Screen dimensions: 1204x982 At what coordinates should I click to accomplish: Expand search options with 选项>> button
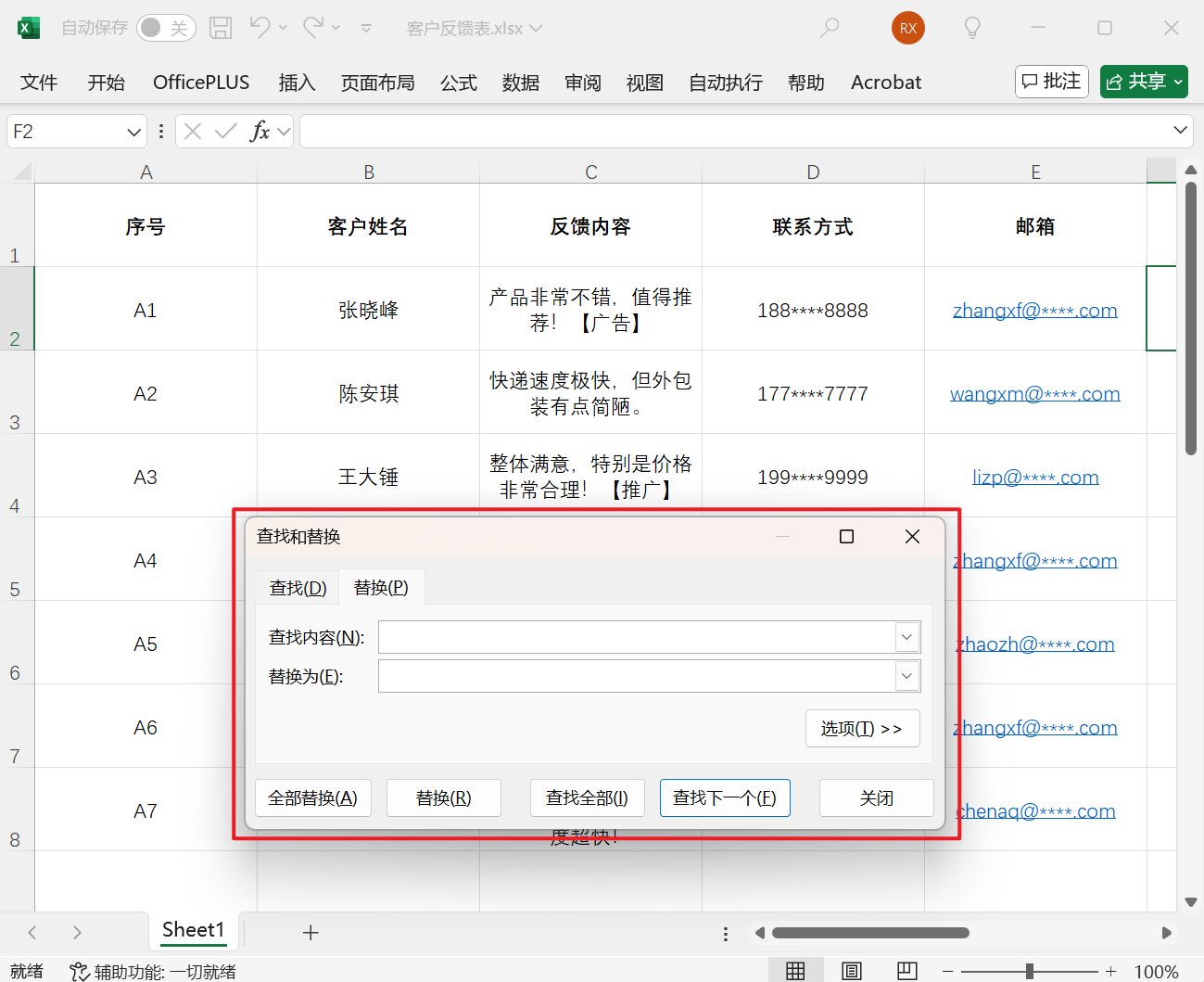point(862,728)
